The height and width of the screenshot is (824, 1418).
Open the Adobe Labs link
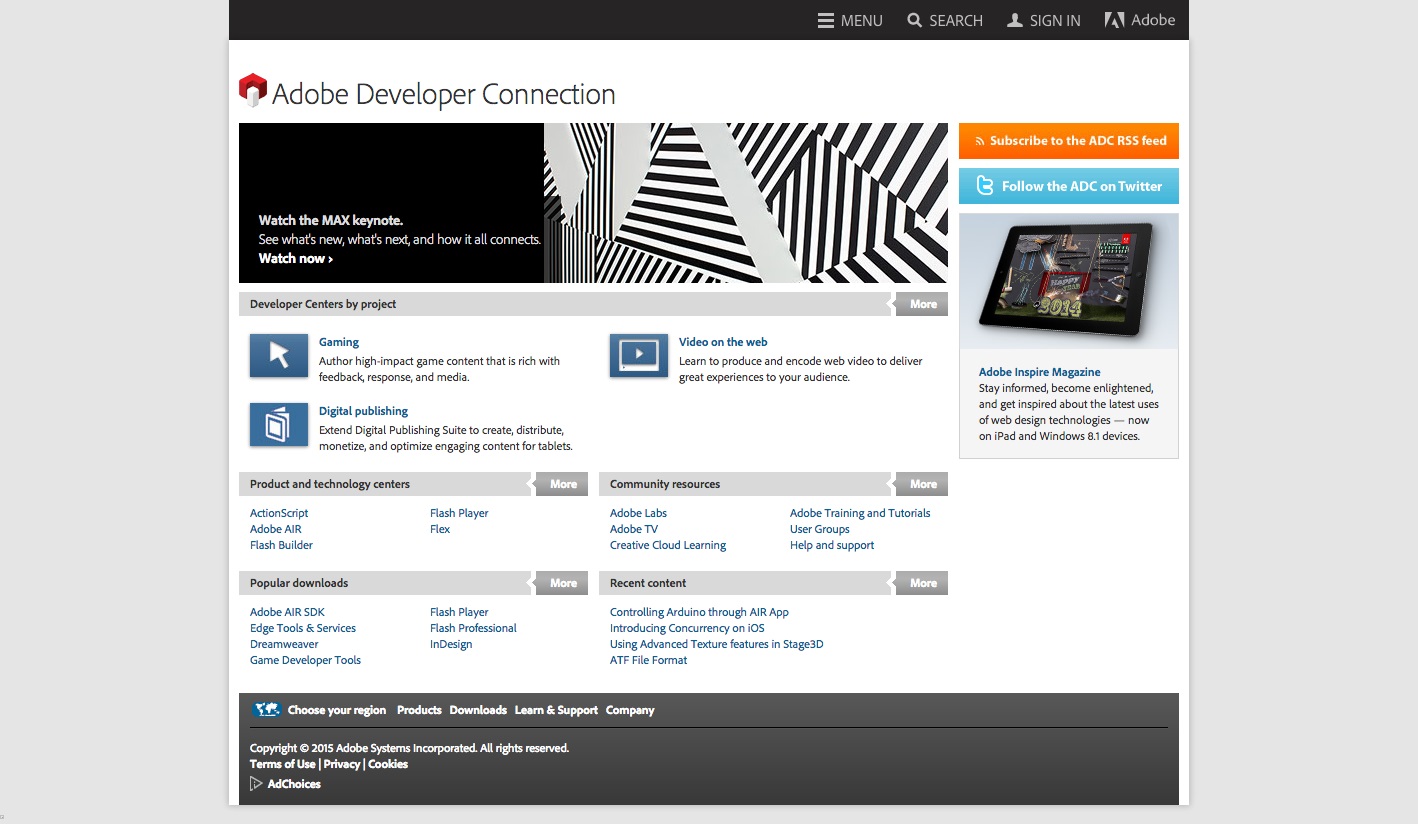638,513
